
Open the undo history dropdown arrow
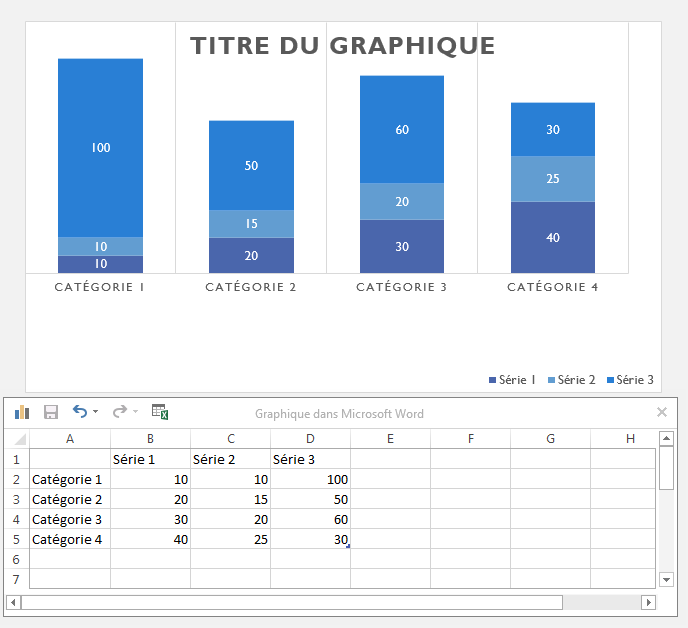tap(95, 412)
